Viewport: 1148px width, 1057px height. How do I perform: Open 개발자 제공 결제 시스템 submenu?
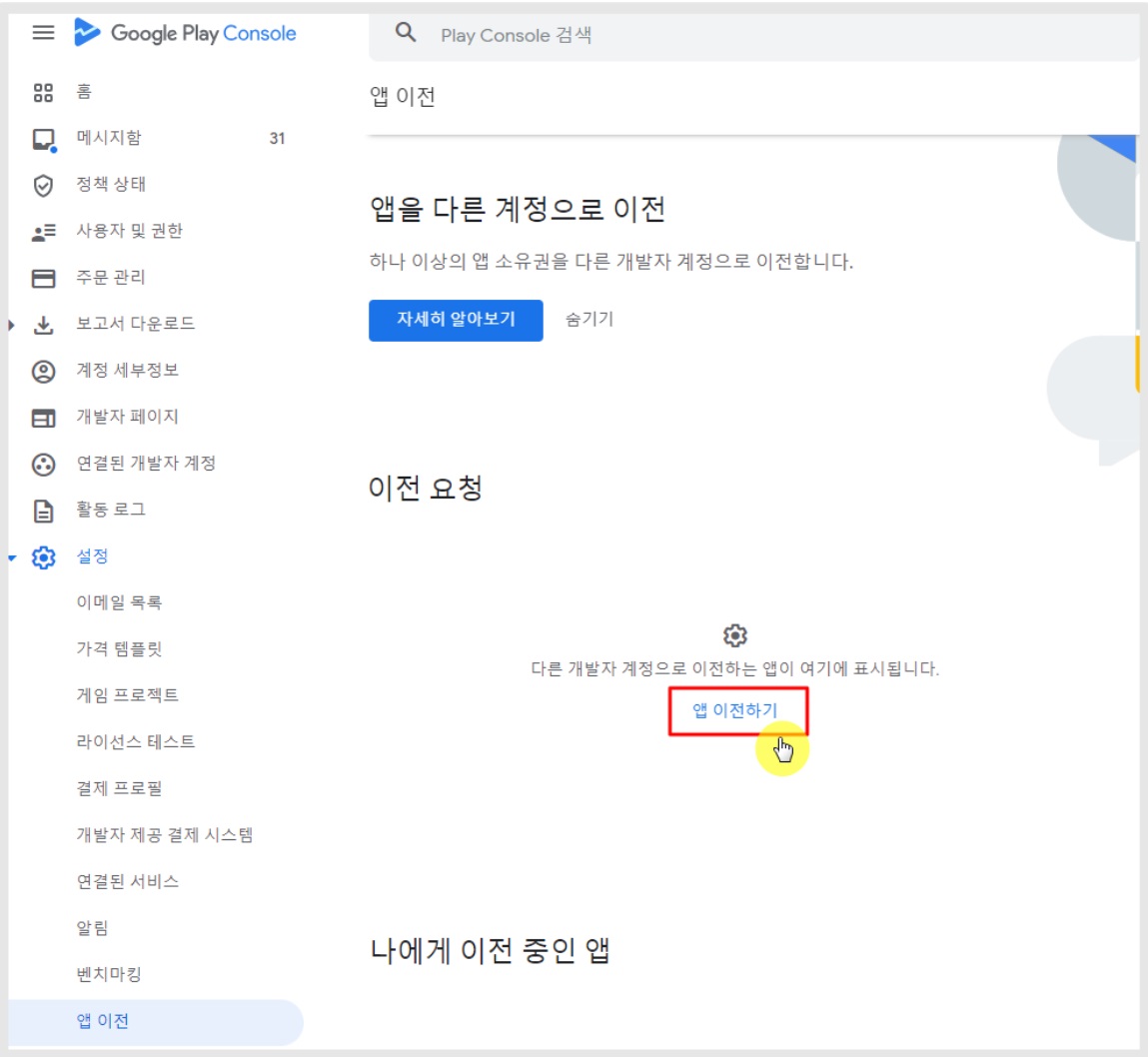click(x=164, y=834)
